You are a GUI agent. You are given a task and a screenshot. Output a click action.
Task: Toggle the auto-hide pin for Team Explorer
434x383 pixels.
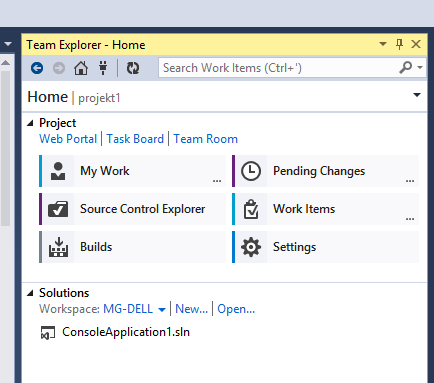(399, 44)
